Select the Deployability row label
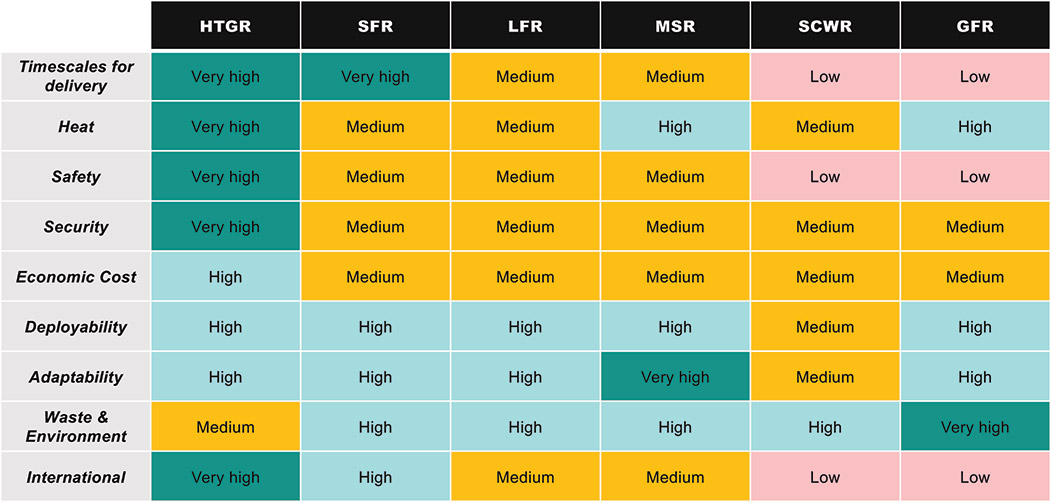 coord(76,327)
